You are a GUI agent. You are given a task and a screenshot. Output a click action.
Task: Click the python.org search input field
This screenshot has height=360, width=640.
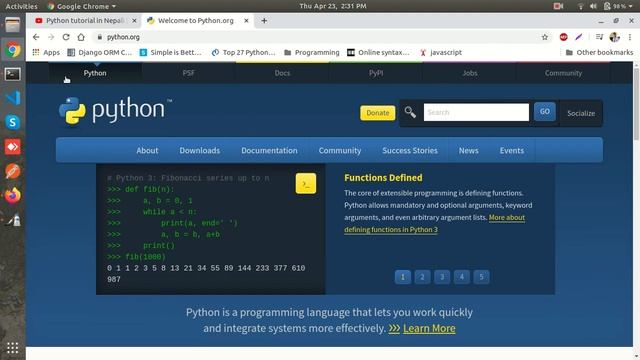pos(476,112)
